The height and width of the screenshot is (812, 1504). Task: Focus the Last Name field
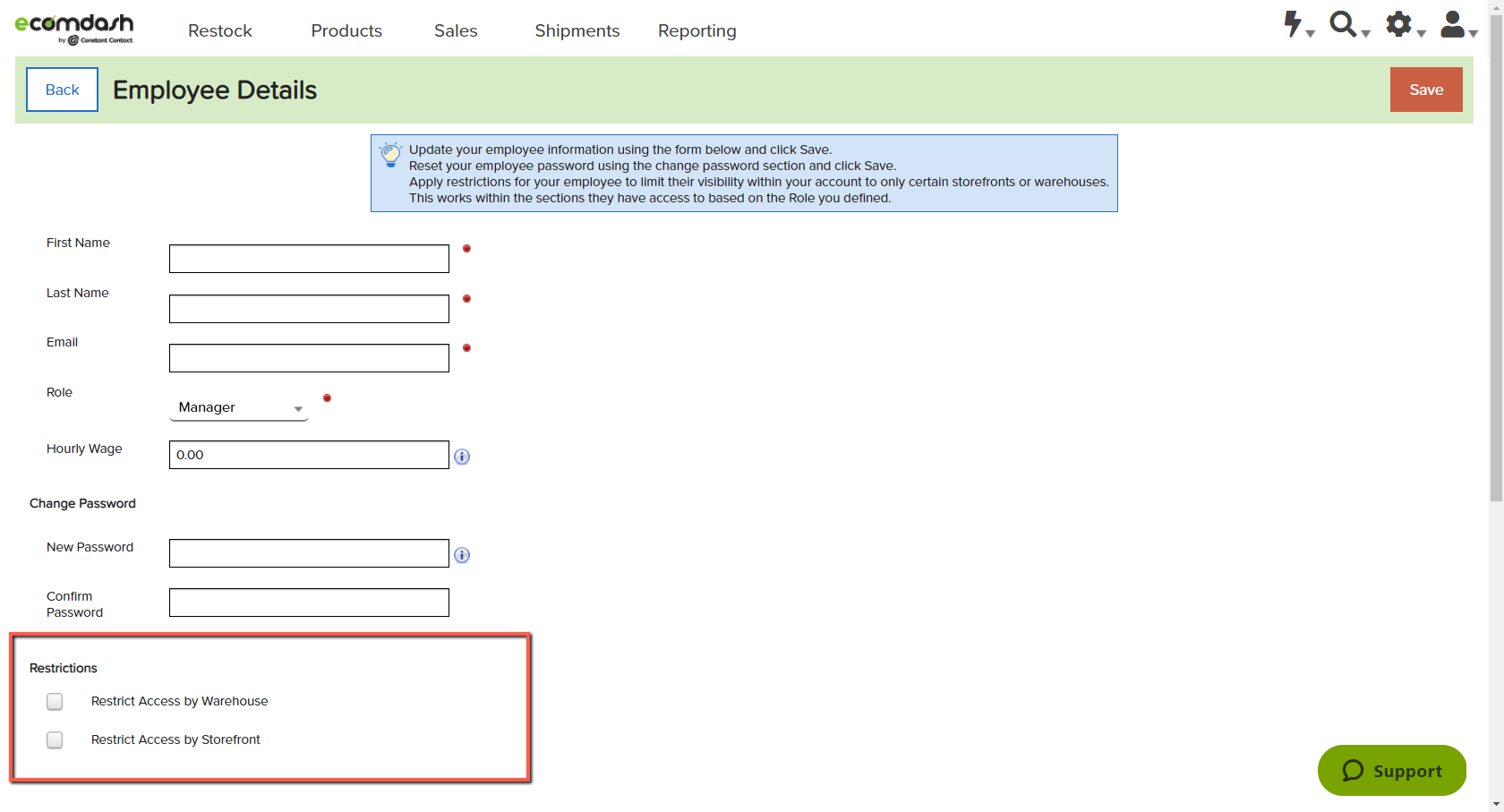[309, 309]
